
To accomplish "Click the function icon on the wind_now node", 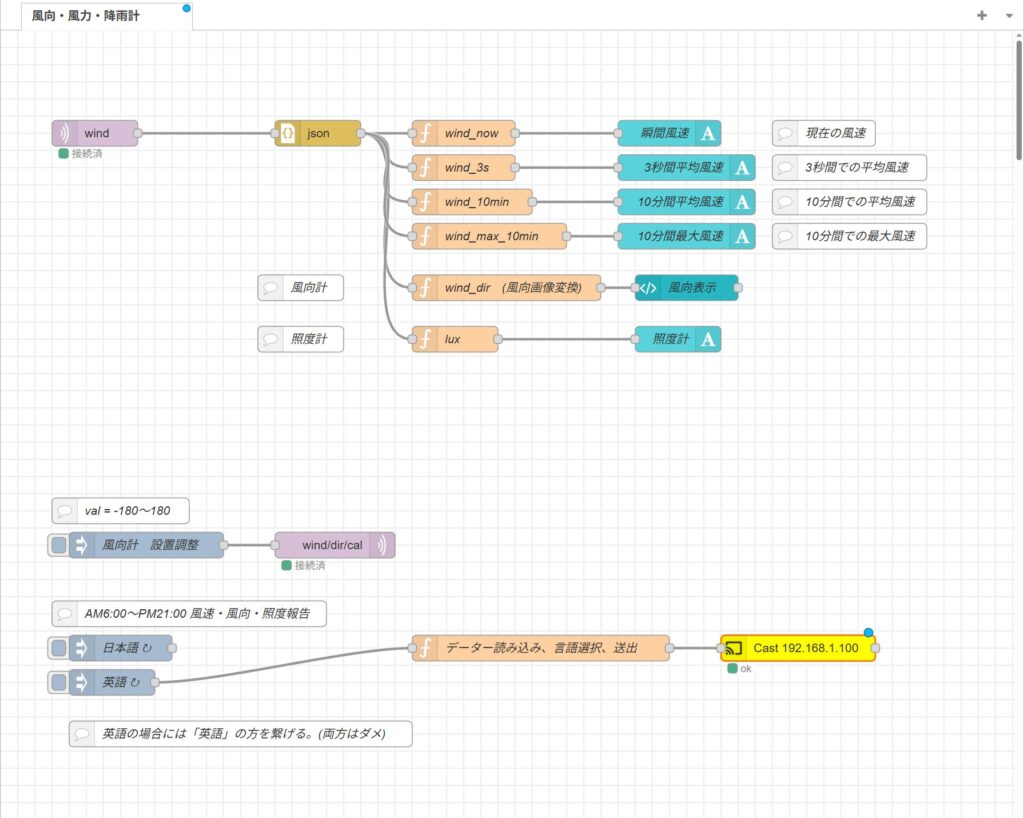I will pyautogui.click(x=425, y=133).
